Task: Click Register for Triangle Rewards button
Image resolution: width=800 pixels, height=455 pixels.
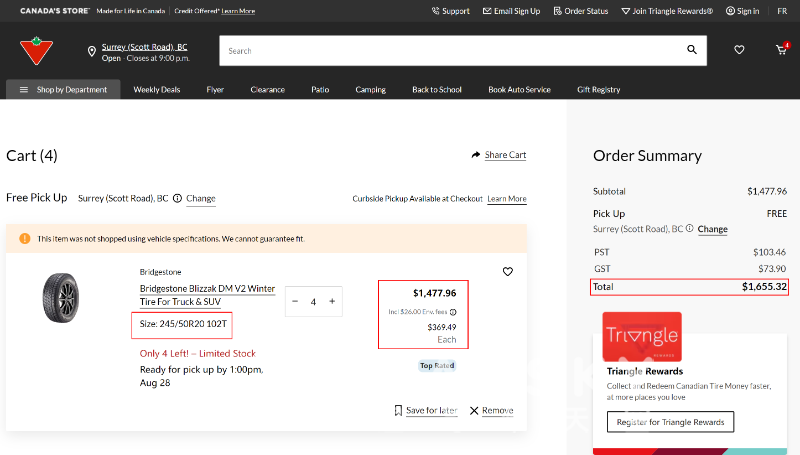Action: point(670,422)
